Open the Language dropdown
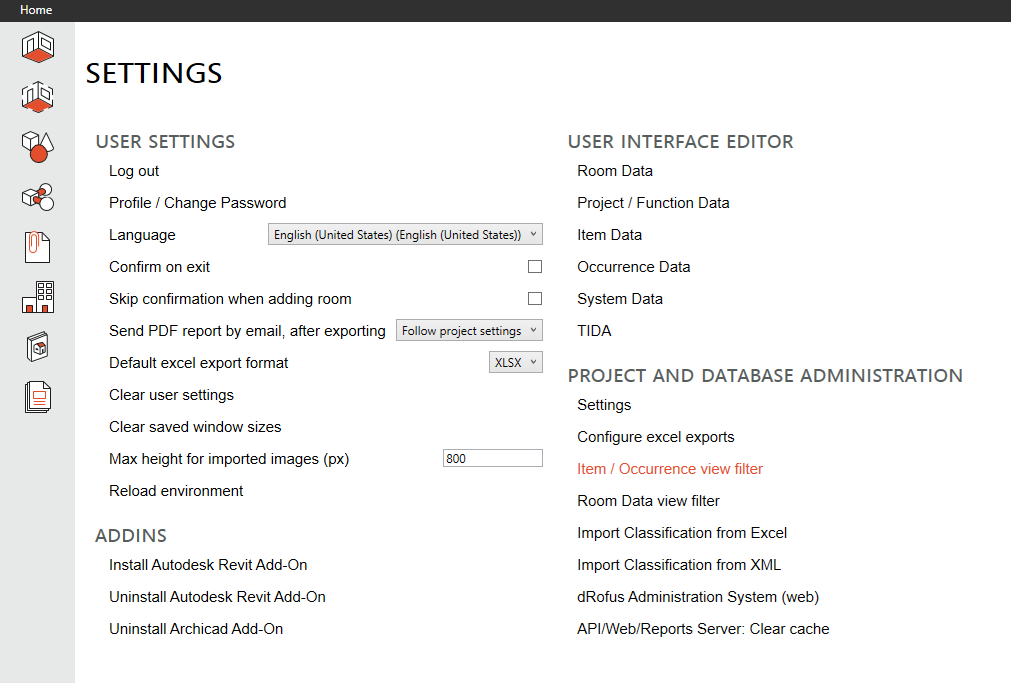The width and height of the screenshot is (1011, 683). tap(405, 235)
